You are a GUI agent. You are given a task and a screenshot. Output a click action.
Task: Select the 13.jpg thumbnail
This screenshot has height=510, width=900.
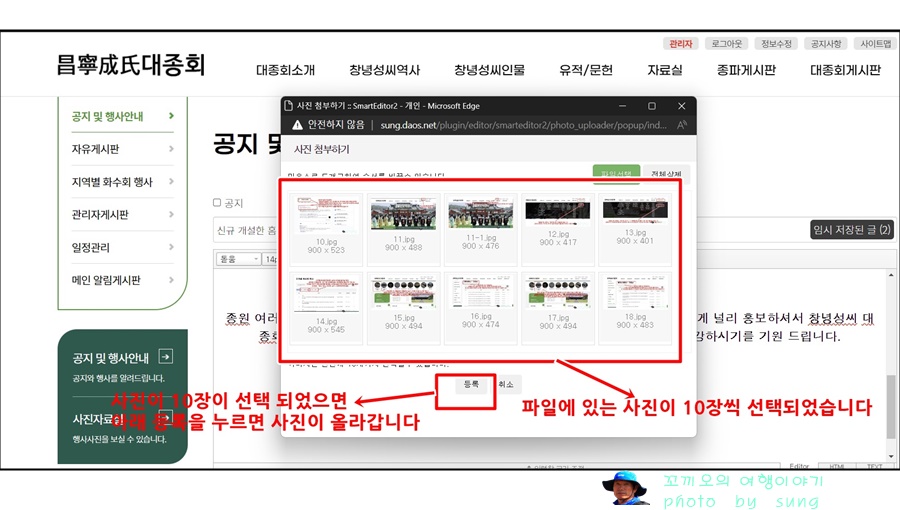coord(635,229)
